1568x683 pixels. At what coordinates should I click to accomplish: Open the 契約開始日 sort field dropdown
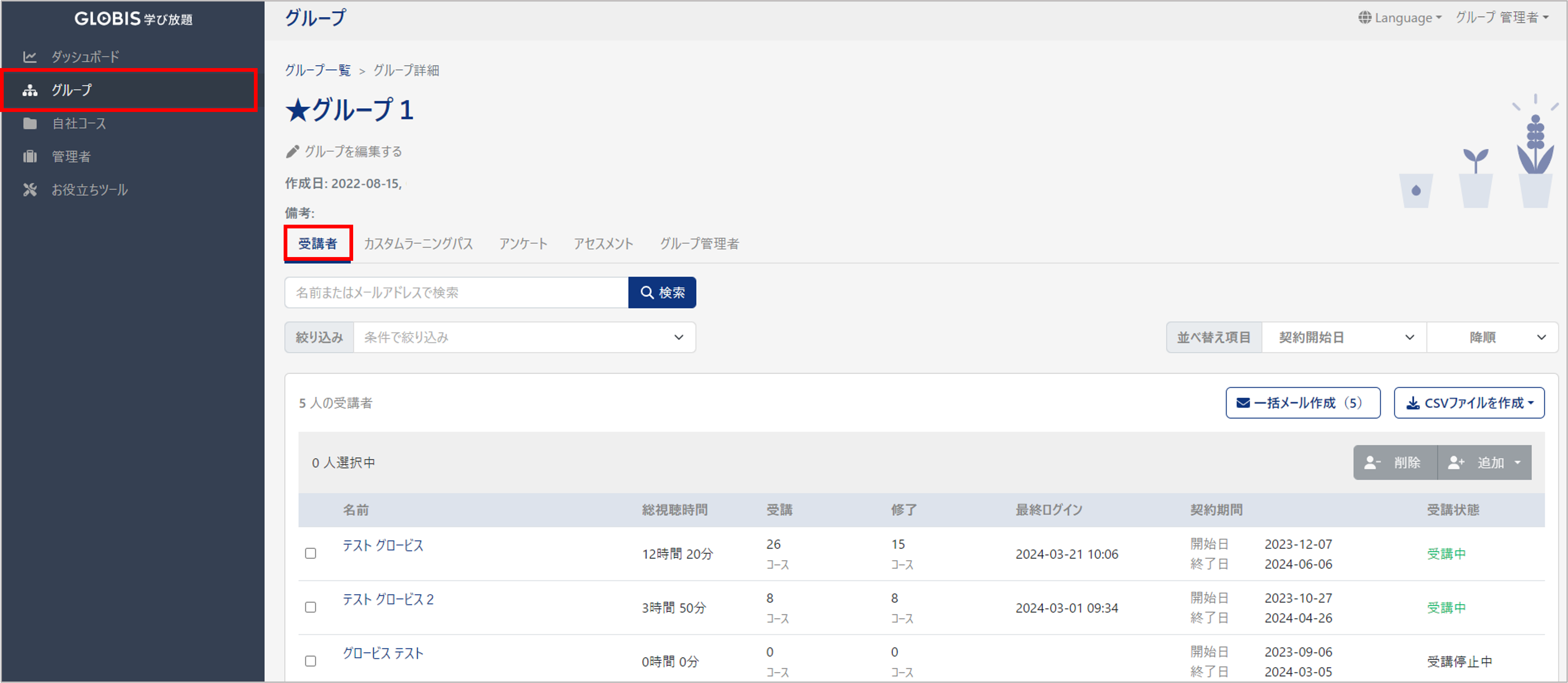coord(1343,337)
